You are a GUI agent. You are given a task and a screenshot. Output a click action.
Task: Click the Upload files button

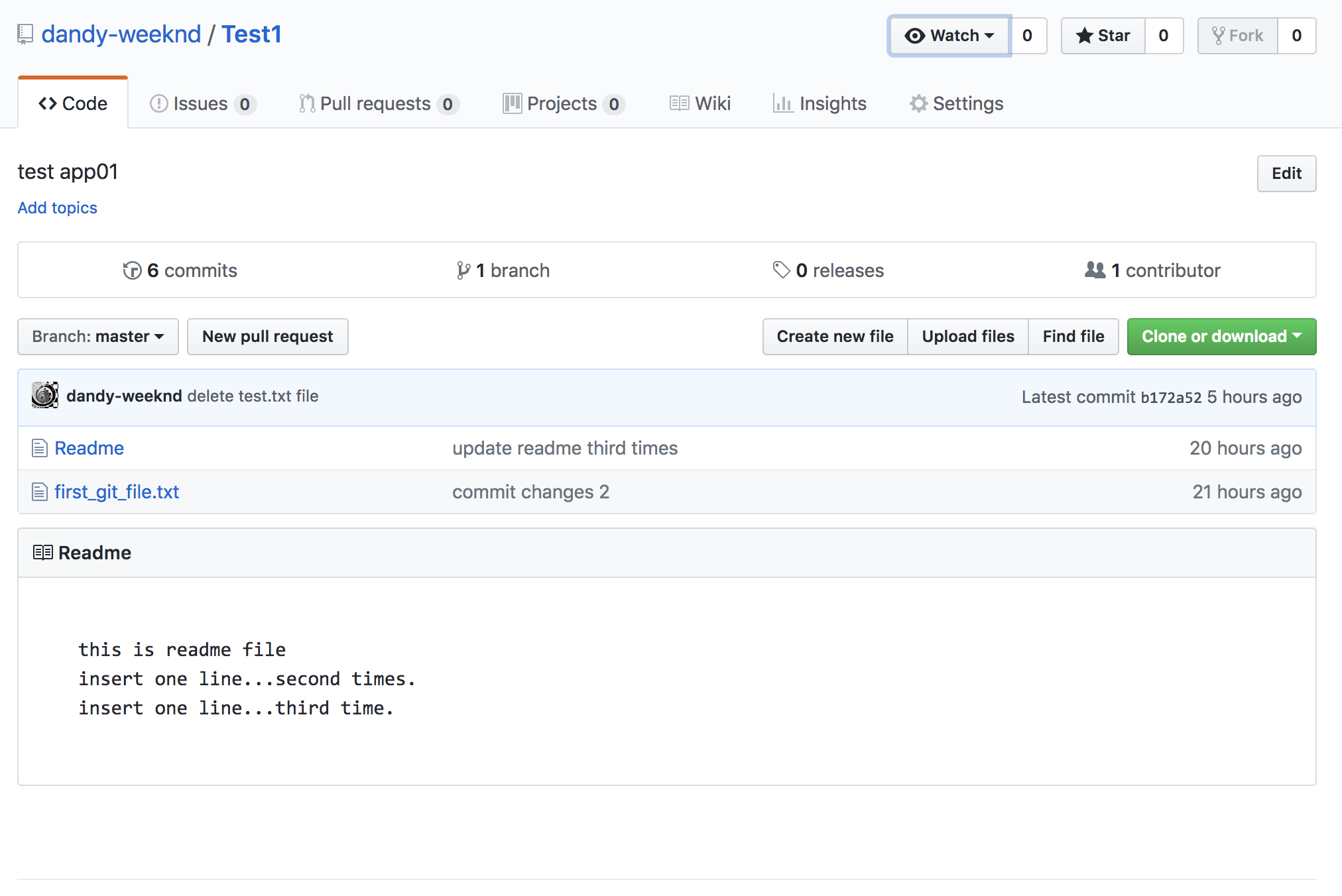click(967, 337)
